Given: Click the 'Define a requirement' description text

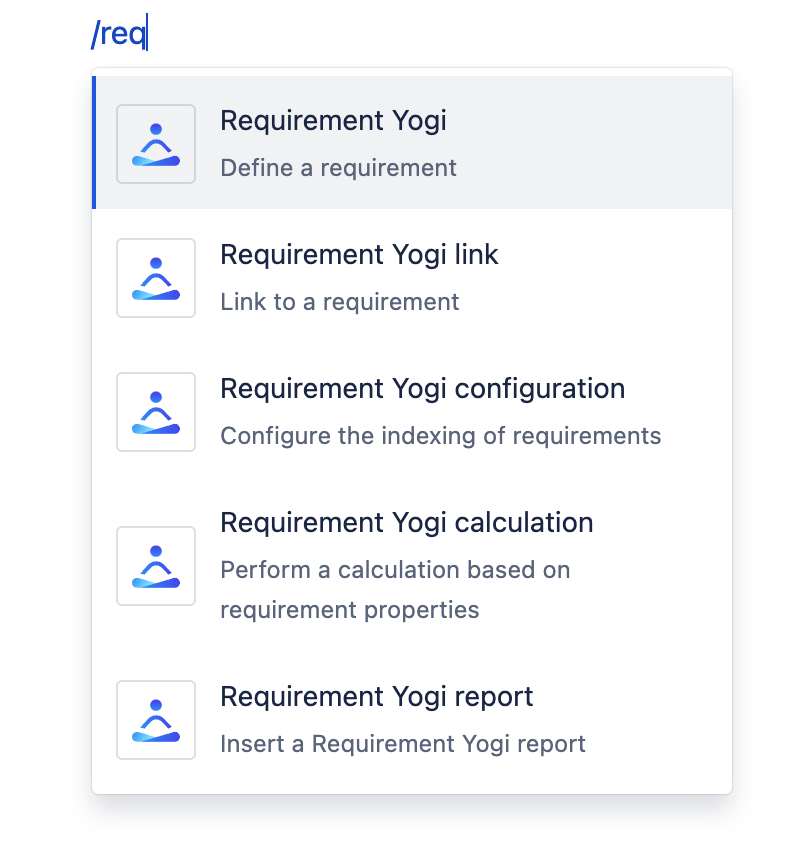Looking at the screenshot, I should 338,168.
